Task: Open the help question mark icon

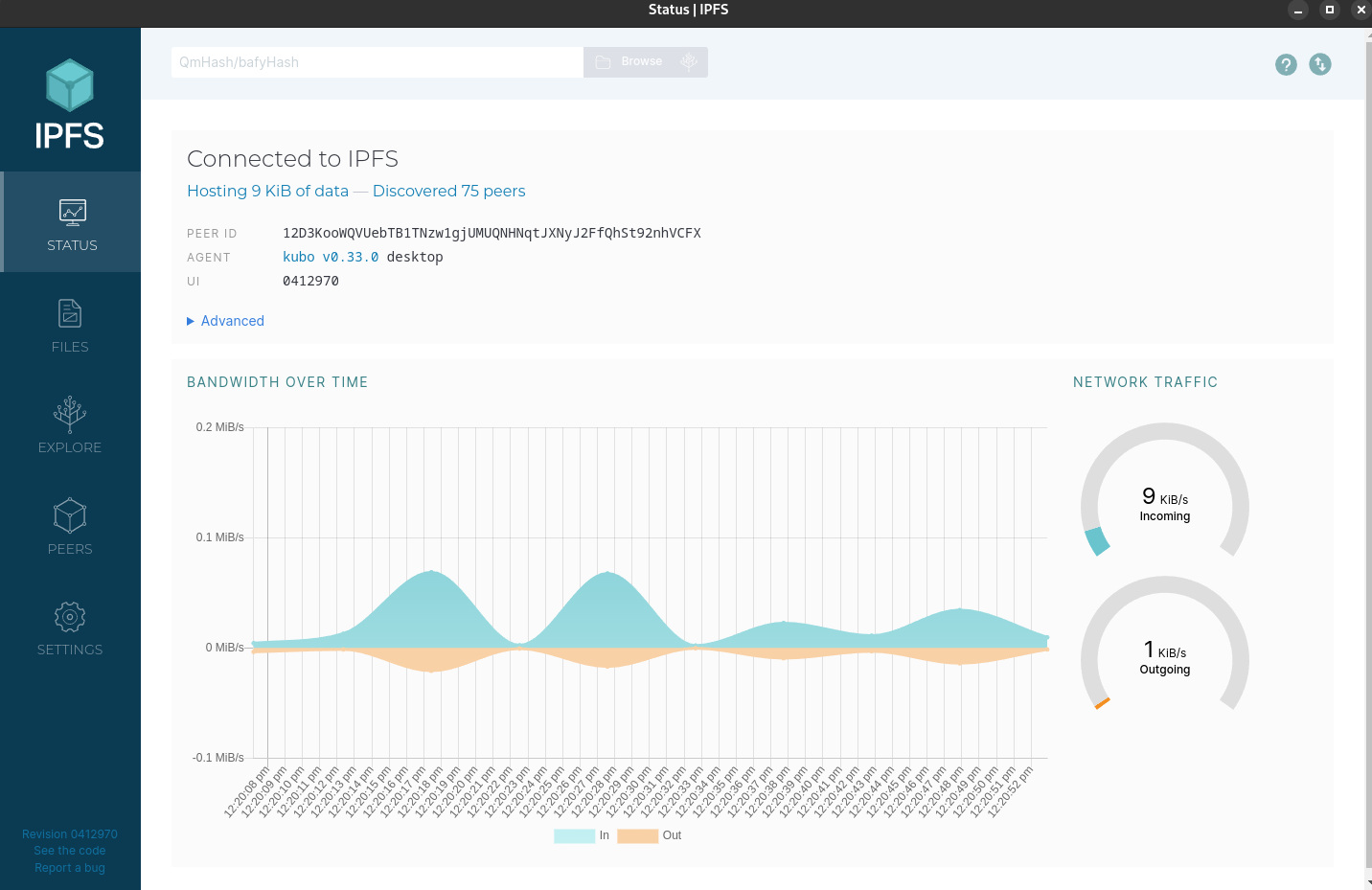Action: [1286, 64]
